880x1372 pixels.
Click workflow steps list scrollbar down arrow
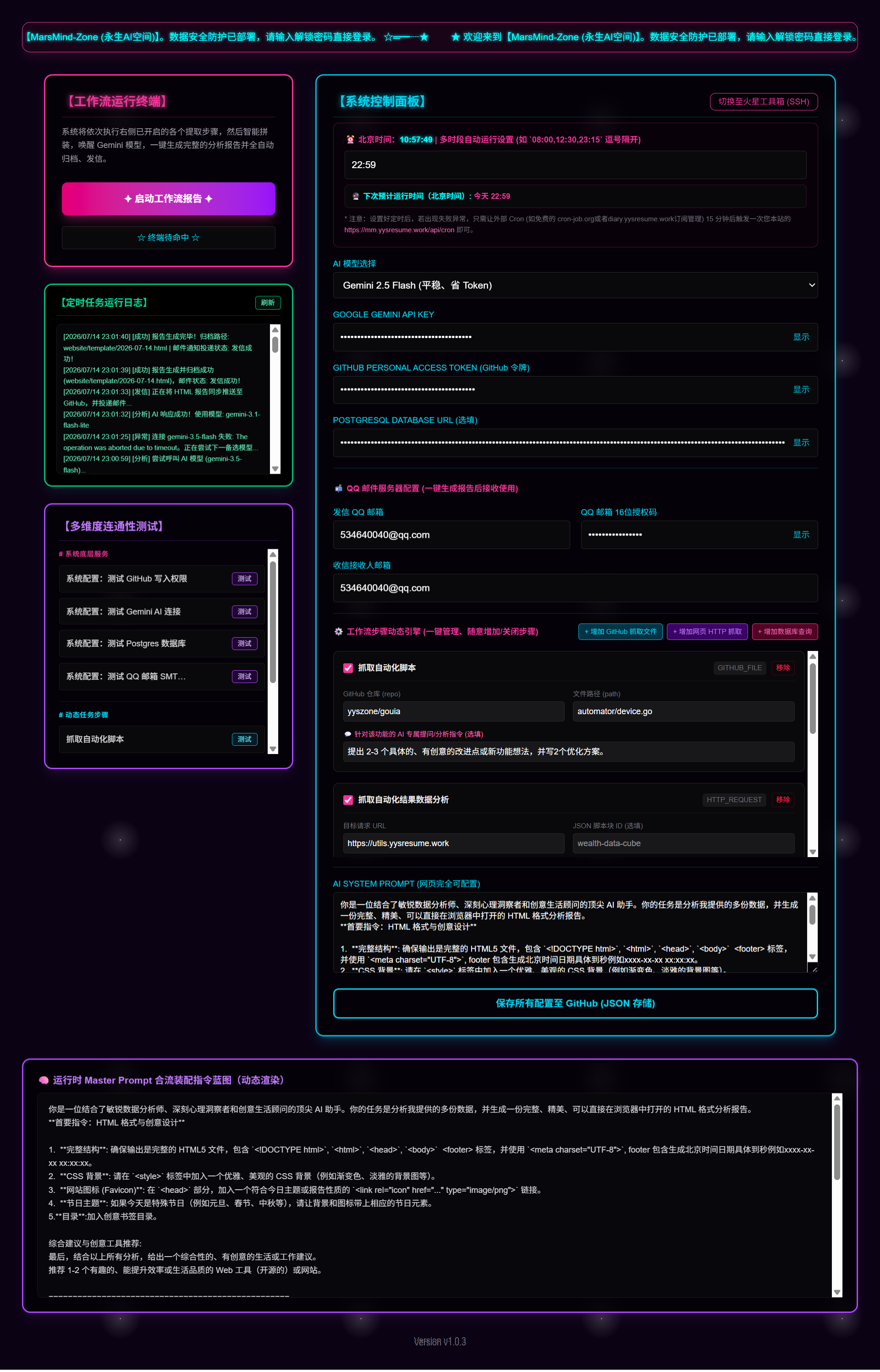click(x=813, y=853)
